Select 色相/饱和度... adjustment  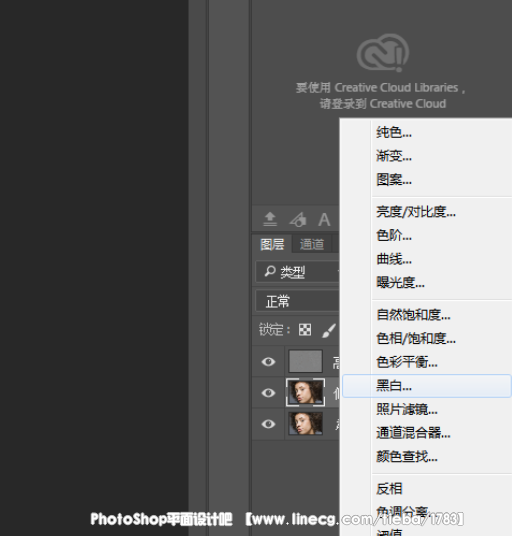(x=426, y=338)
